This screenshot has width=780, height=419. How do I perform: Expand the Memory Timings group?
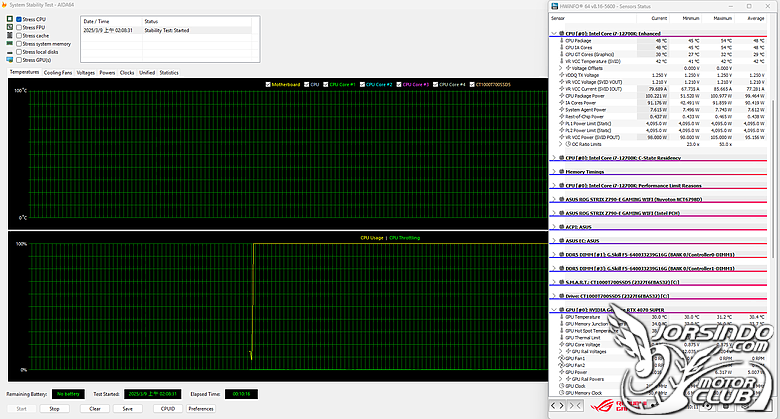(x=554, y=172)
